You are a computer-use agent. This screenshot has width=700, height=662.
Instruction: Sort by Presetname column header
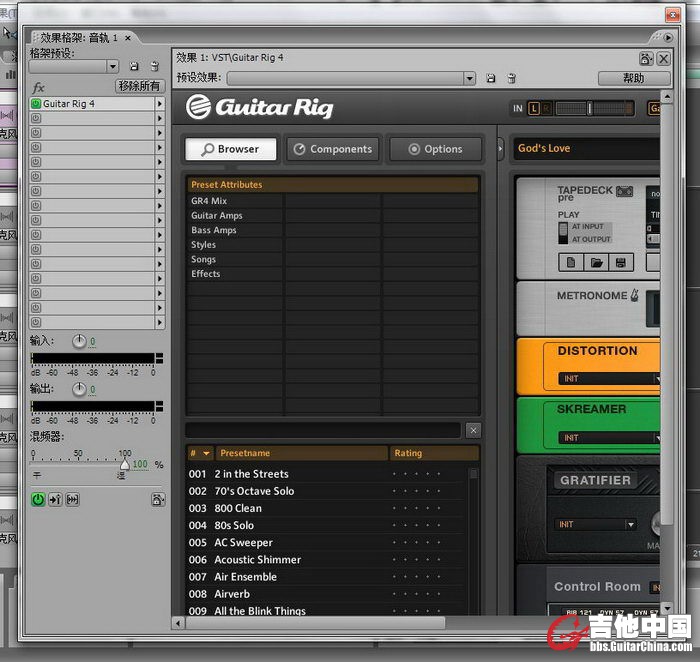(302, 453)
